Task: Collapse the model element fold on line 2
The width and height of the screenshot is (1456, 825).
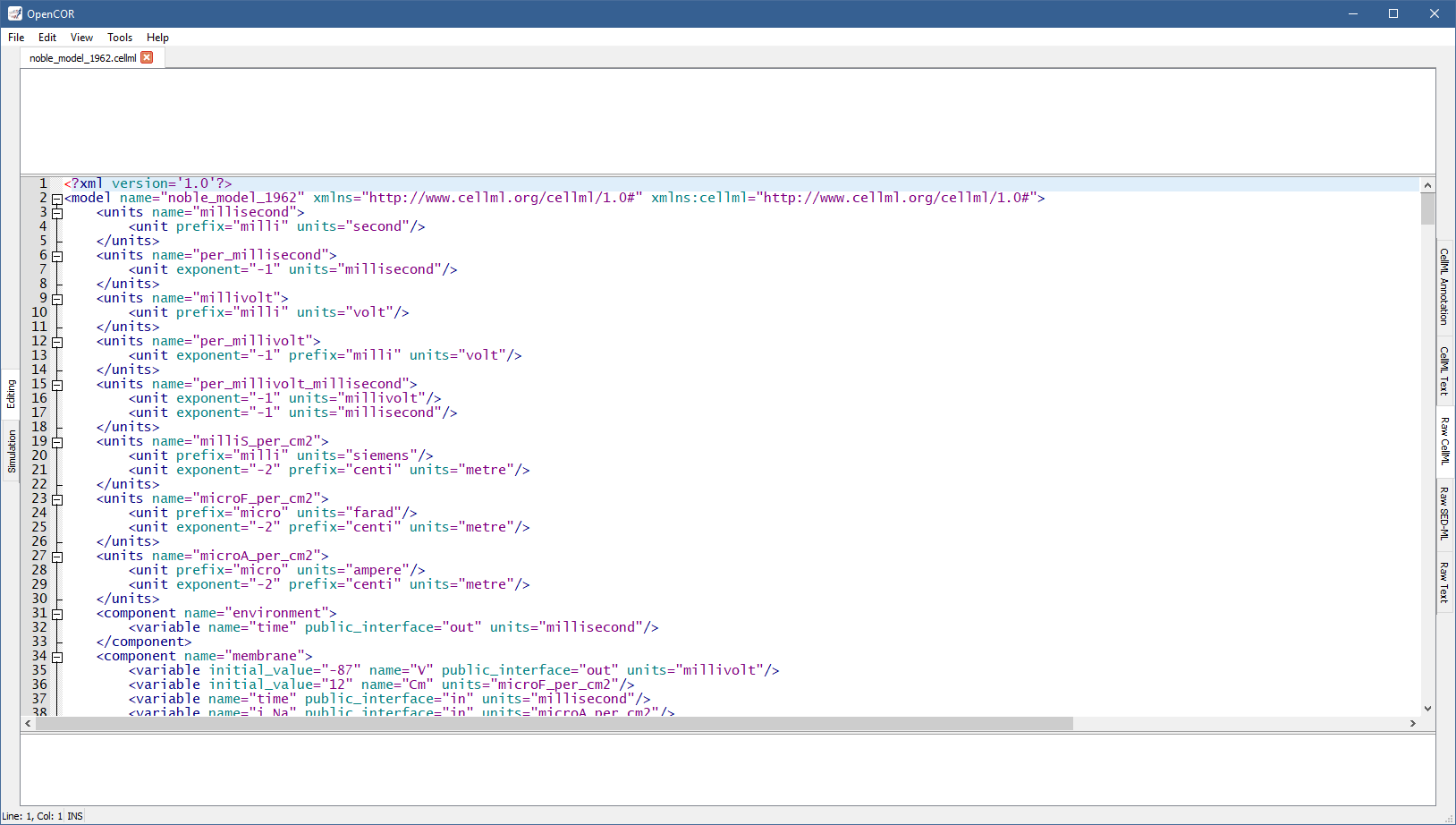Action: click(57, 199)
